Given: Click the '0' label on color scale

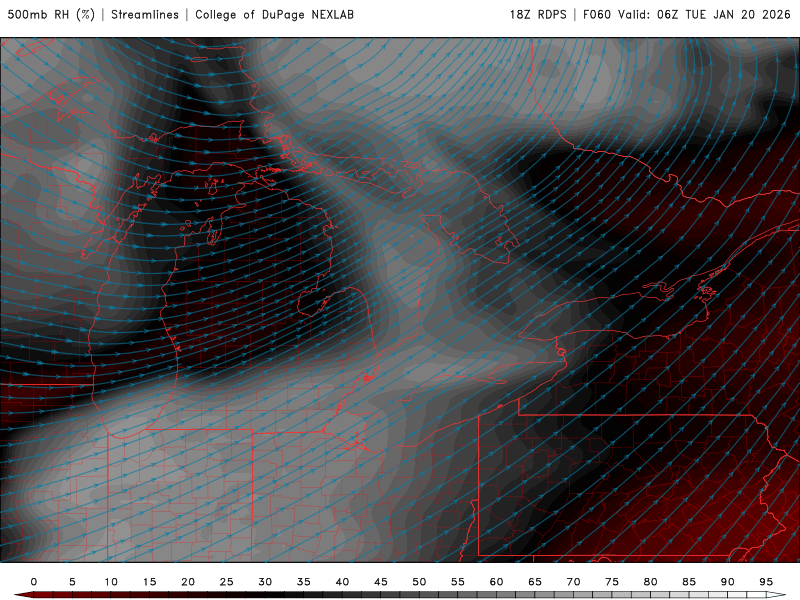Looking at the screenshot, I should coord(34,582).
